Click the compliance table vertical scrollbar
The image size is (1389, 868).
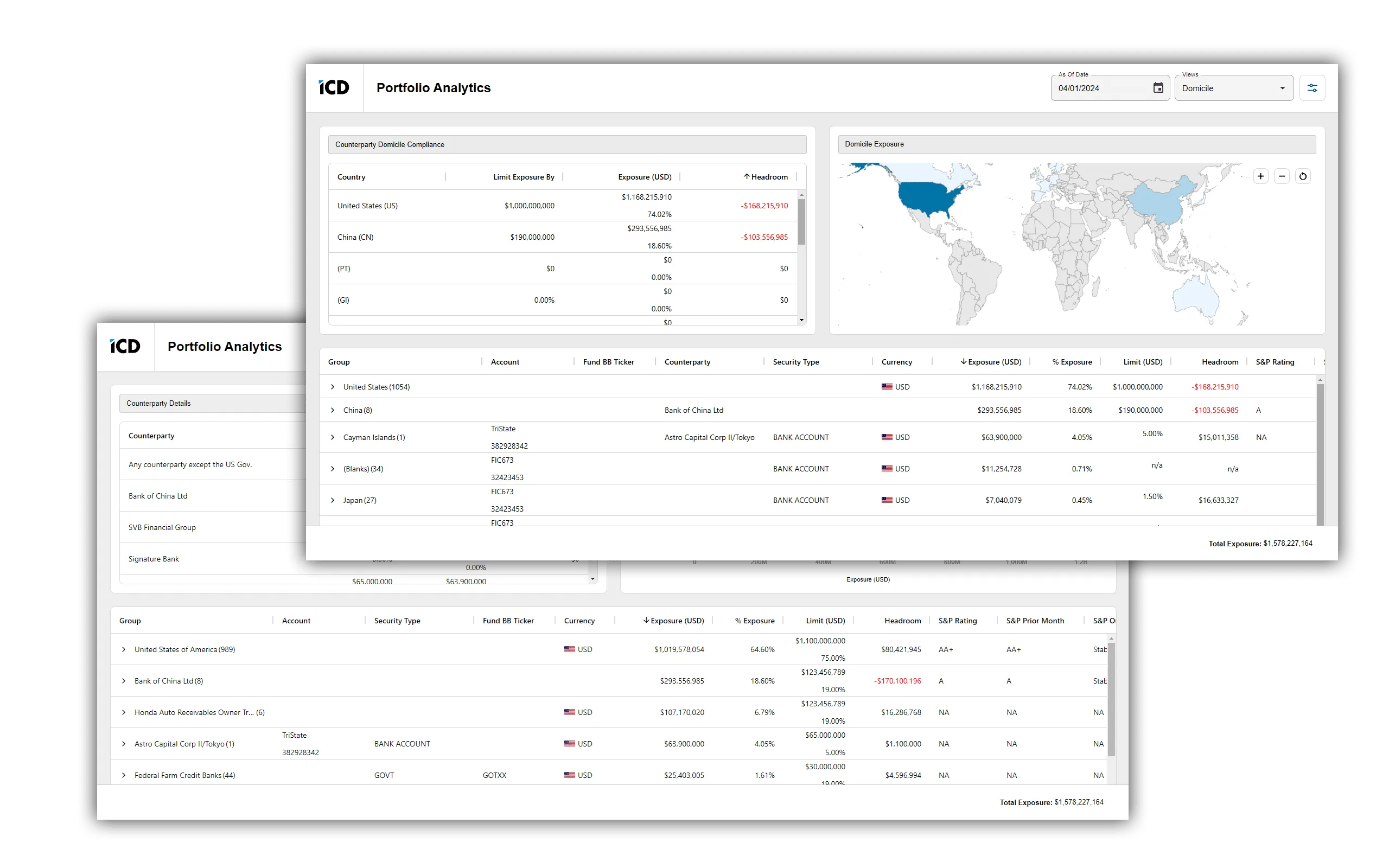pos(801,221)
